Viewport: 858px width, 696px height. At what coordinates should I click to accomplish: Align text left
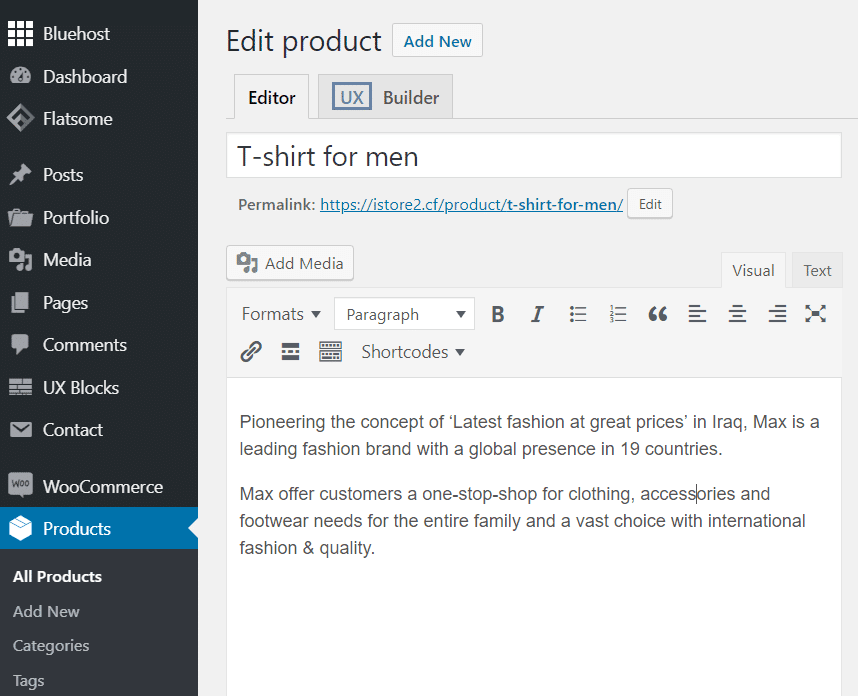[x=697, y=314]
